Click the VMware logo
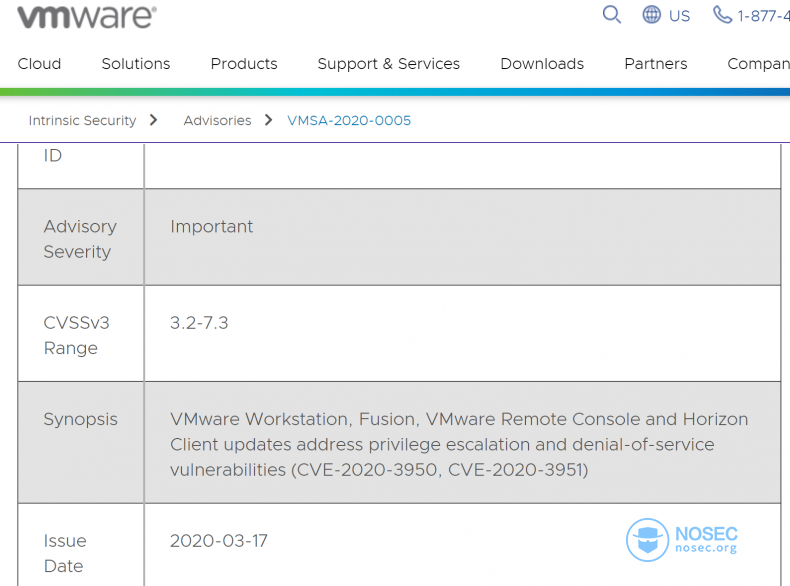Image resolution: width=790 pixels, height=586 pixels. 87,16
